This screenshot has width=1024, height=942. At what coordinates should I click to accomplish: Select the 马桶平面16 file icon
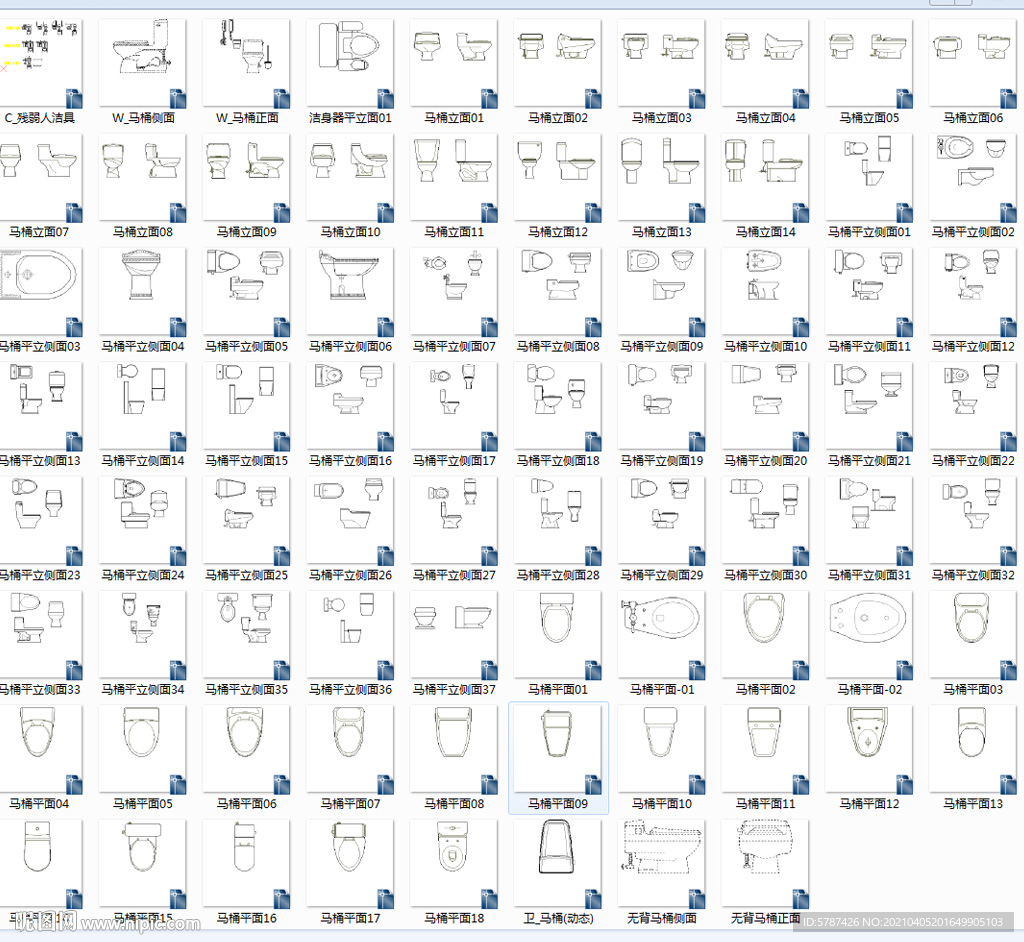click(247, 864)
